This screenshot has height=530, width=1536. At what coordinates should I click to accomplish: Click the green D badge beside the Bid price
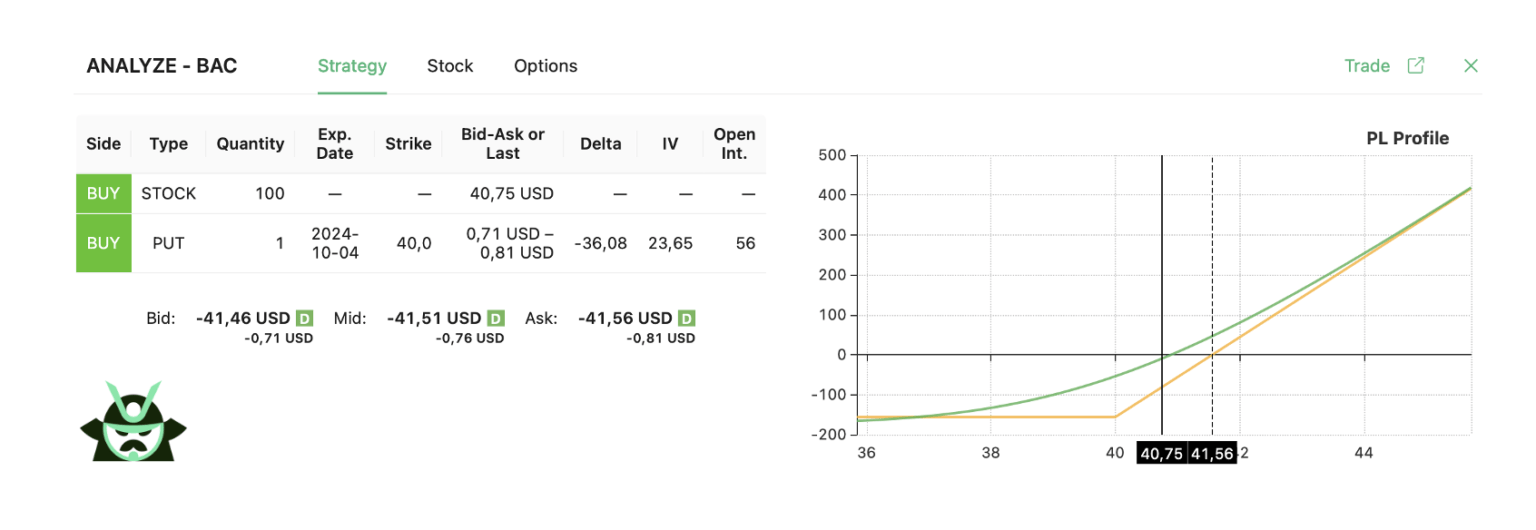305,318
